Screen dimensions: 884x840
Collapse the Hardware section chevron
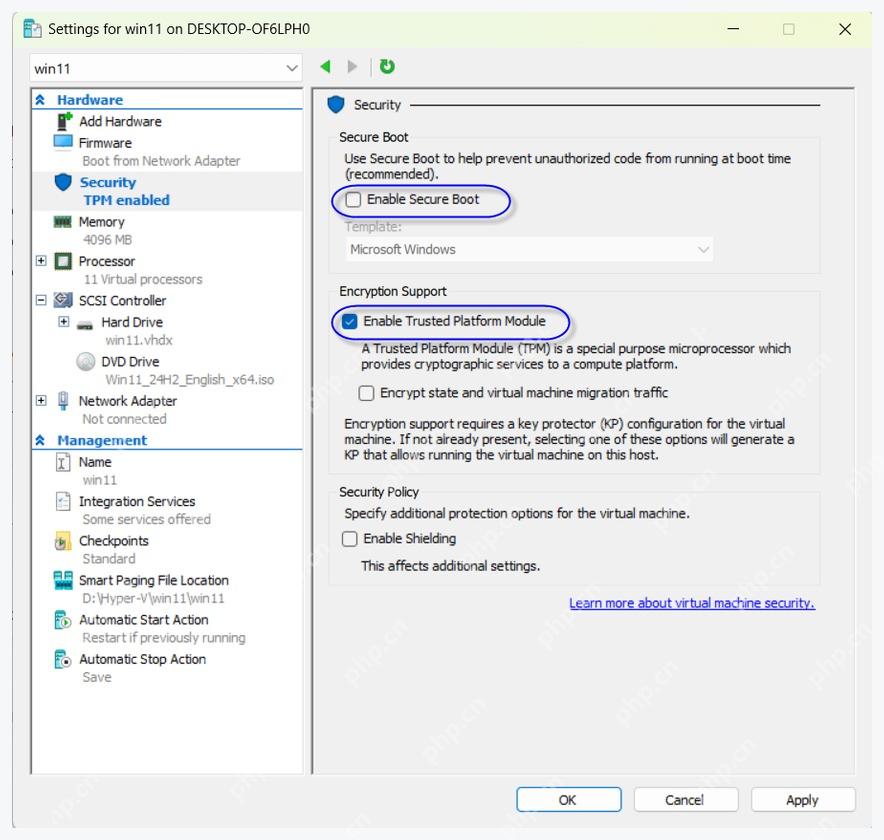[x=40, y=100]
